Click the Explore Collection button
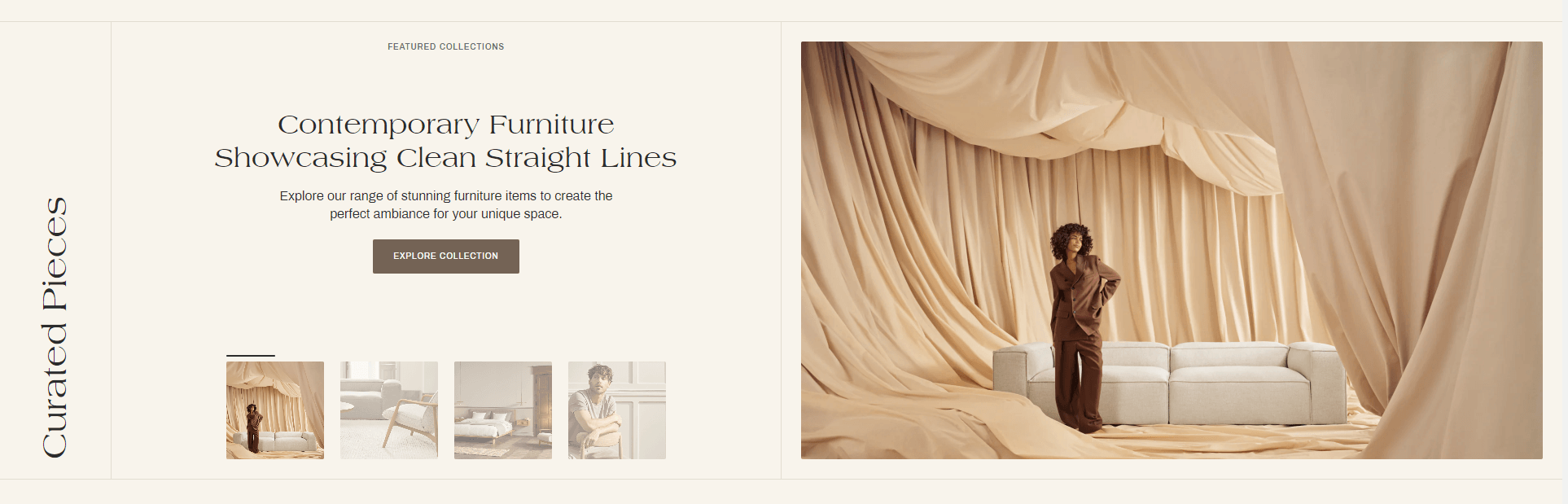 tap(446, 256)
